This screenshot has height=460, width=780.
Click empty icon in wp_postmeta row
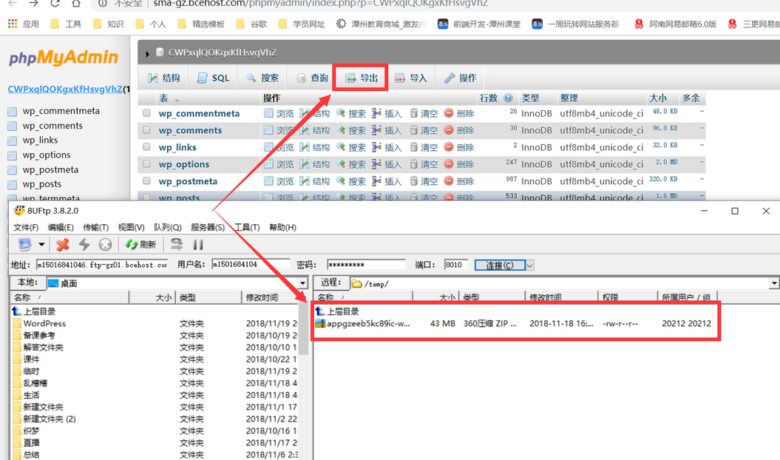tap(414, 181)
